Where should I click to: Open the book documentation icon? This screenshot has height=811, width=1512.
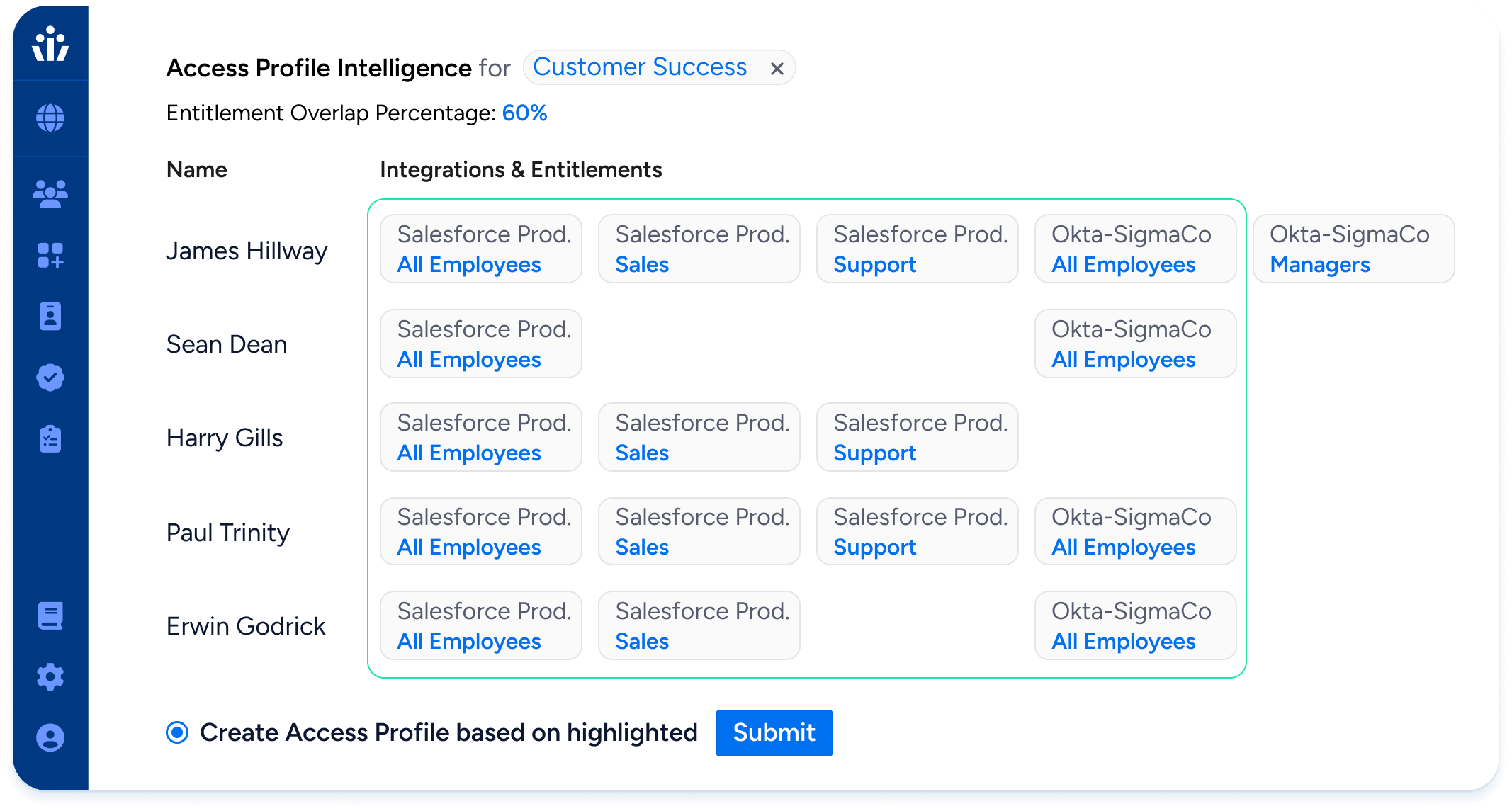[50, 616]
